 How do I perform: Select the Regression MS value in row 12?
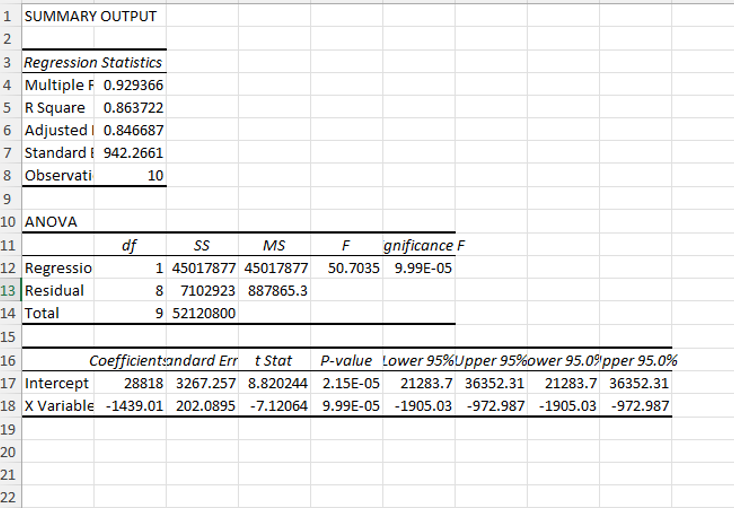tap(274, 268)
